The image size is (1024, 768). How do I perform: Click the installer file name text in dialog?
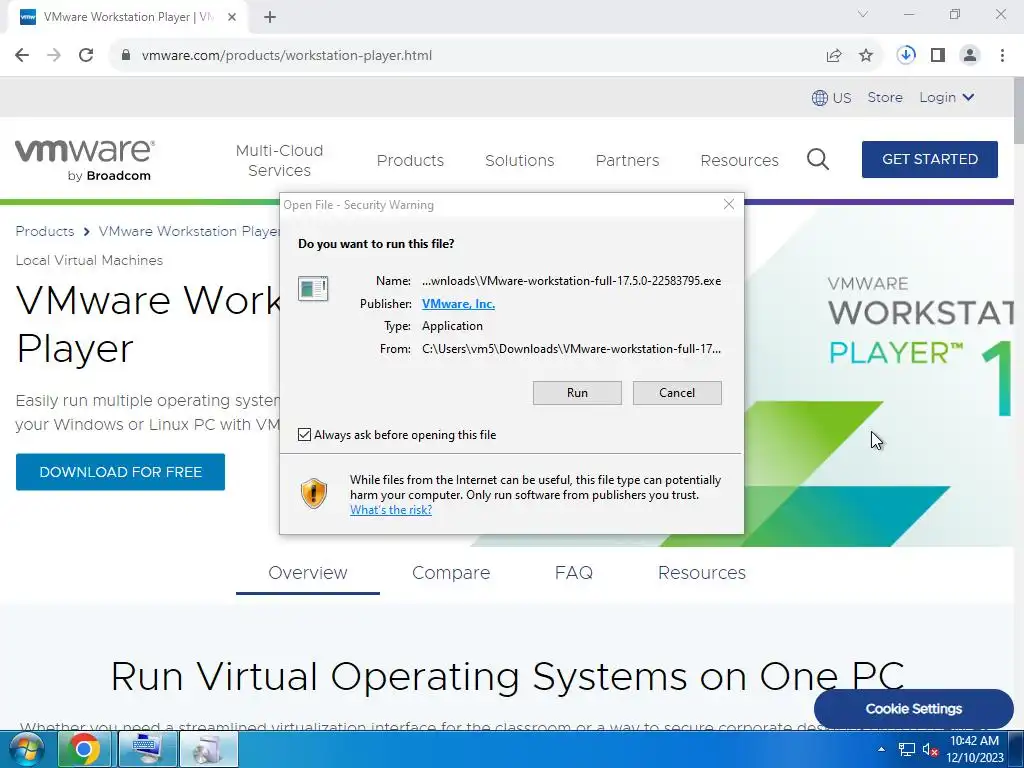coord(571,281)
